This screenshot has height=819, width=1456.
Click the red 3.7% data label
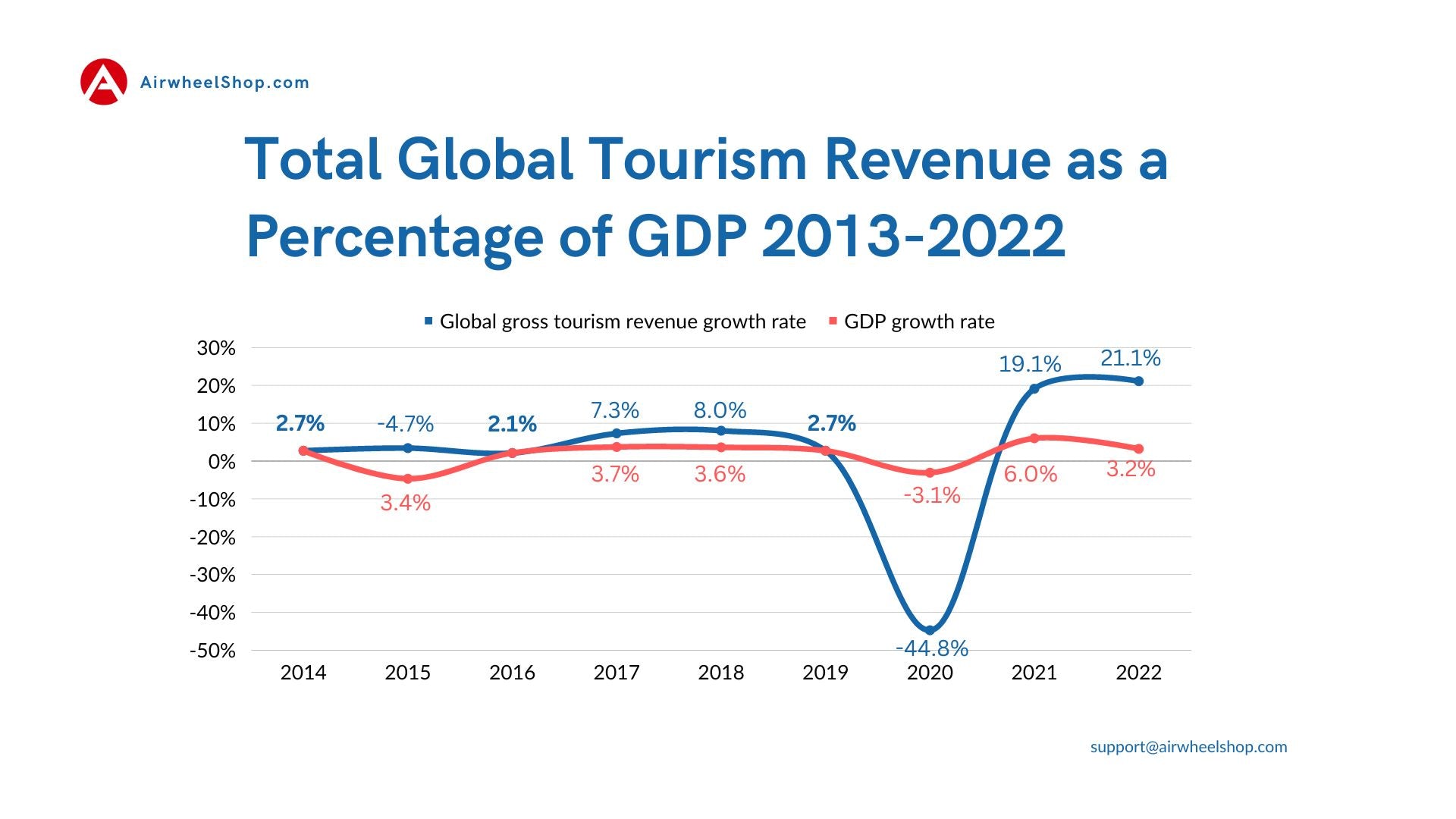(x=615, y=474)
